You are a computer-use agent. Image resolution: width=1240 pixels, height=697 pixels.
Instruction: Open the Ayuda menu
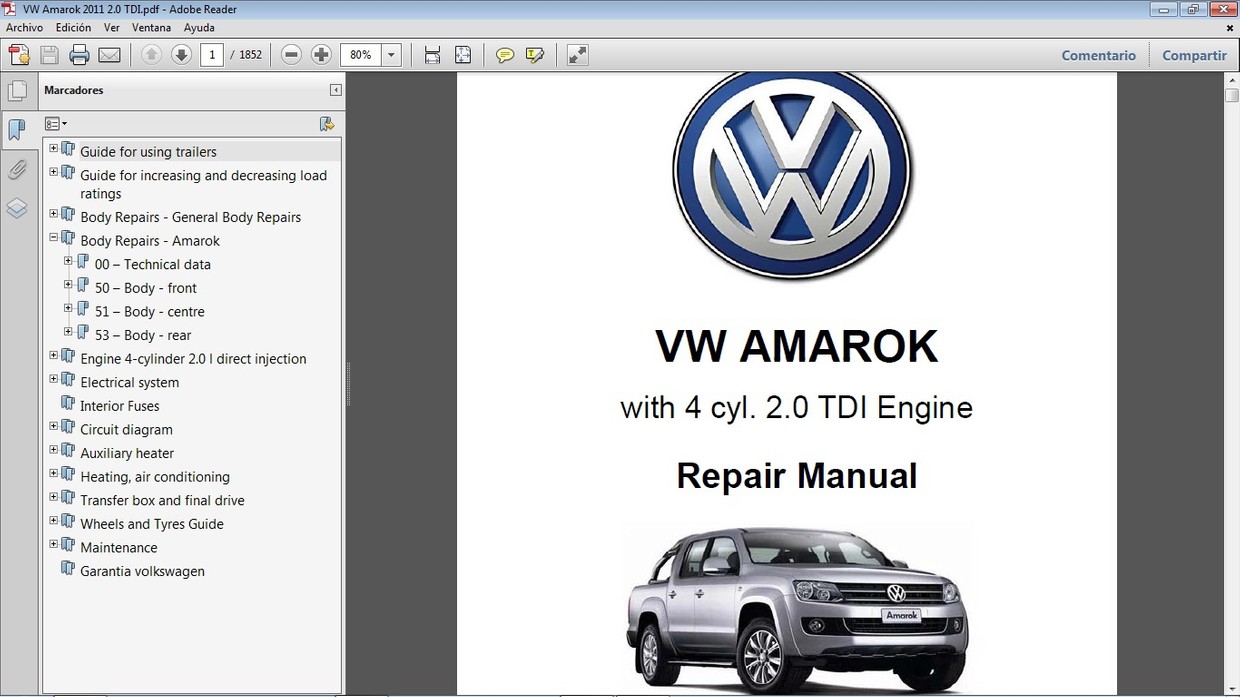click(199, 28)
